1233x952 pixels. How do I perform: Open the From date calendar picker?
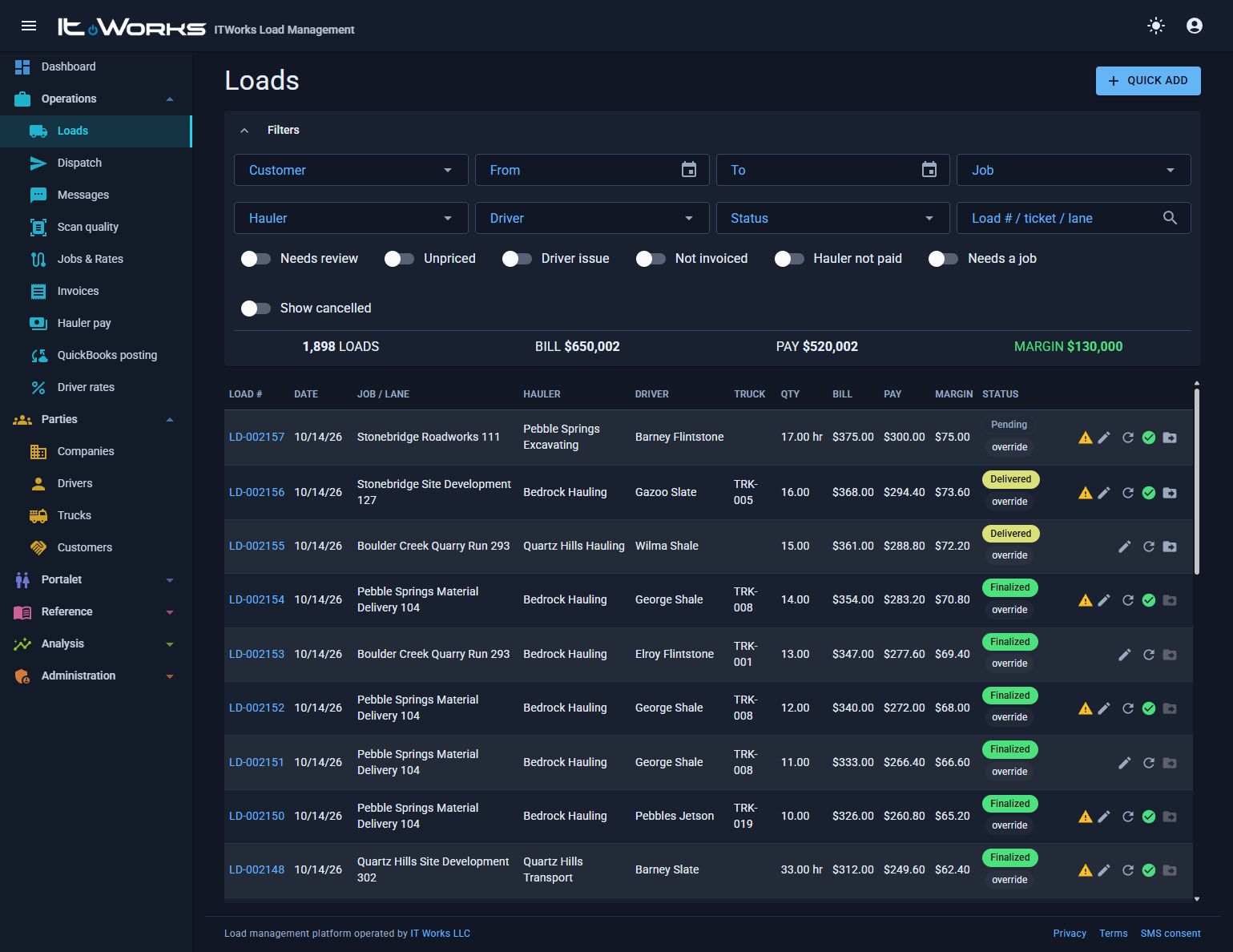tap(689, 170)
